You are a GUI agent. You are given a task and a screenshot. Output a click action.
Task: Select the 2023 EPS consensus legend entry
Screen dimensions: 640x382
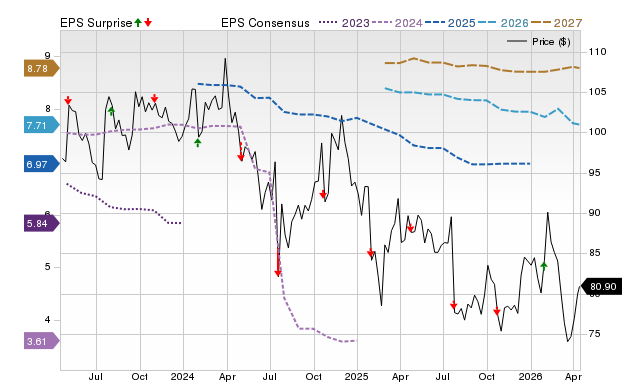pyautogui.click(x=344, y=23)
